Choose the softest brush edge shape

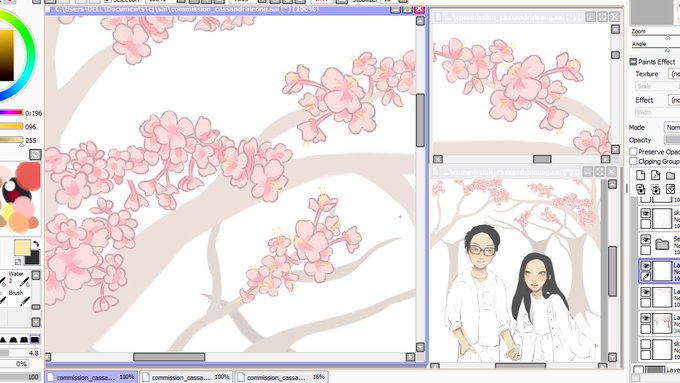coord(3,339)
